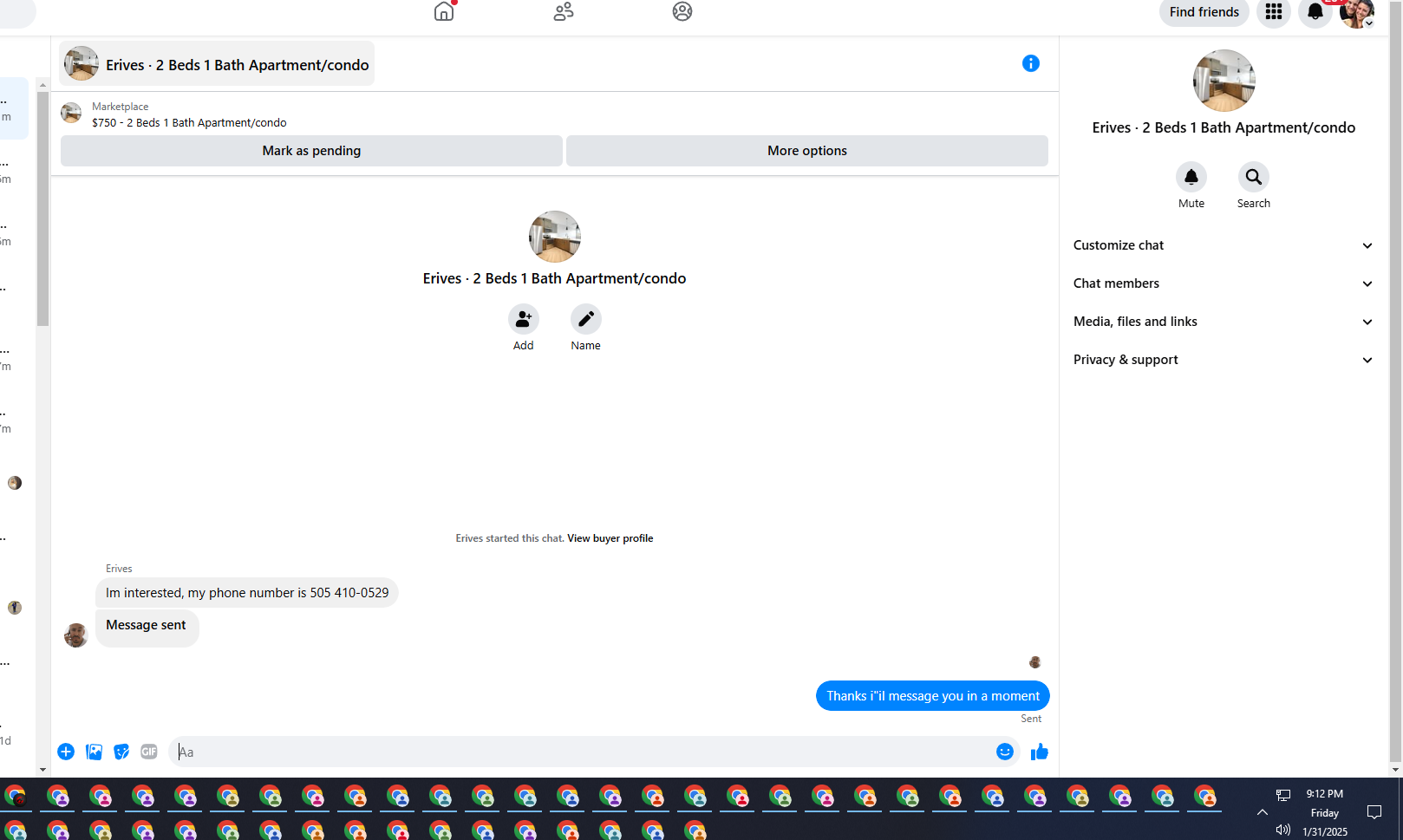Expand Chat members section
This screenshot has width=1403, height=840.
click(x=1224, y=283)
